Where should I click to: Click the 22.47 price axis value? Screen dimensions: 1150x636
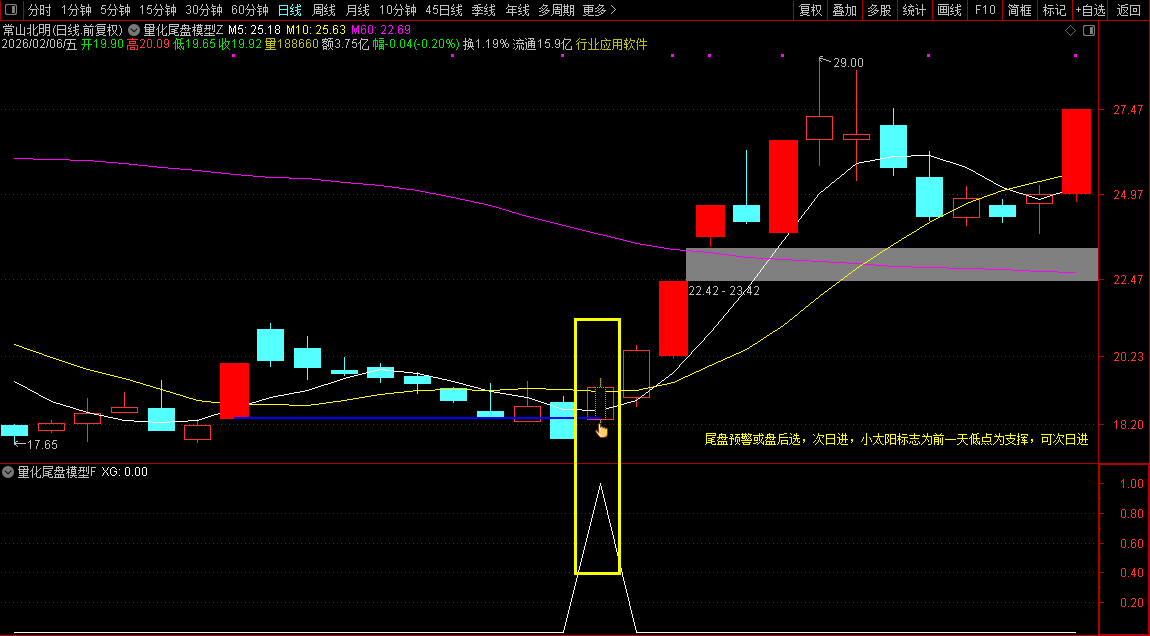coord(1127,280)
